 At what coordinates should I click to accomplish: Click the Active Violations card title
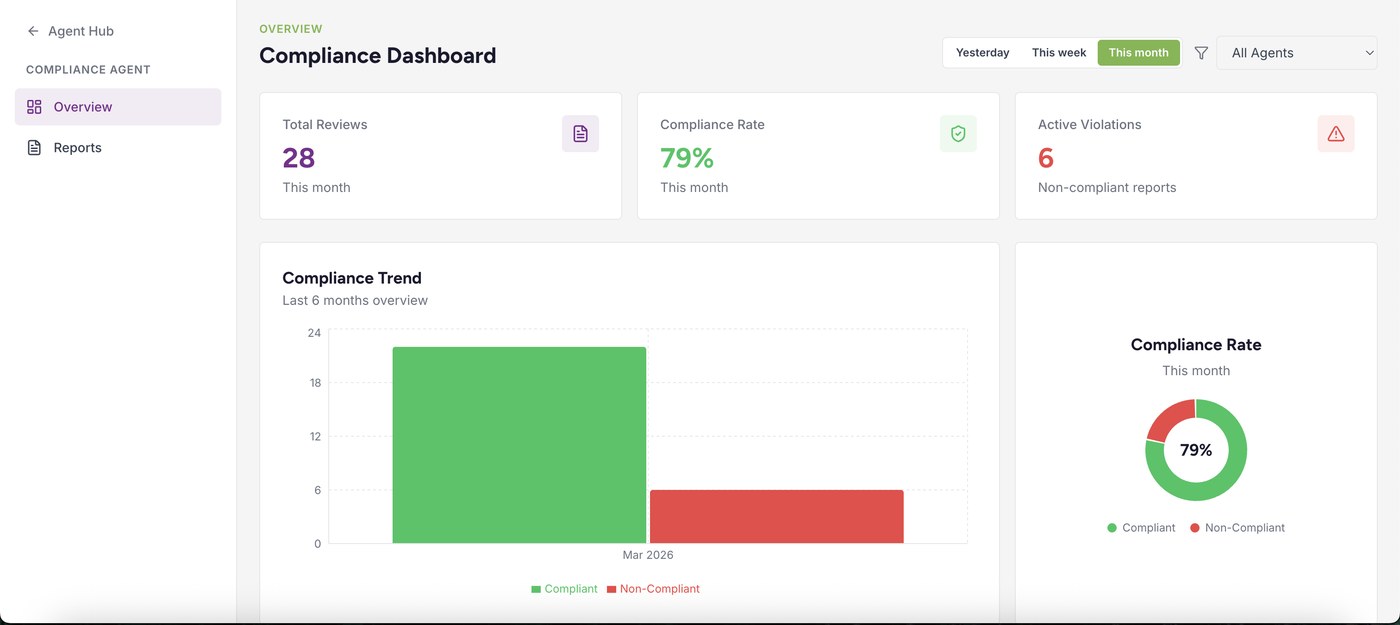coord(1090,125)
